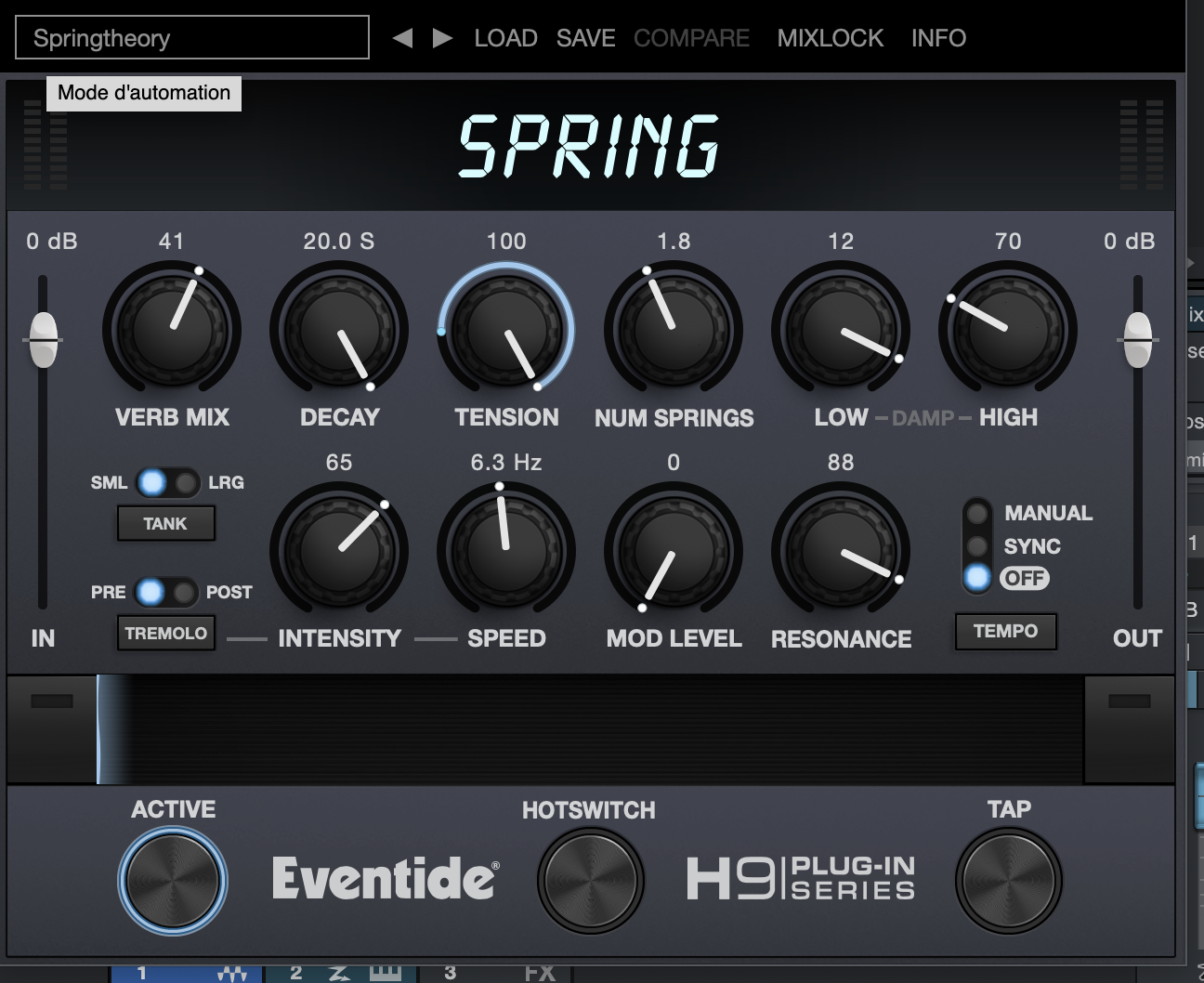This screenshot has width=1204, height=983.
Task: Click the LOW damp value 12
Action: coord(841,242)
